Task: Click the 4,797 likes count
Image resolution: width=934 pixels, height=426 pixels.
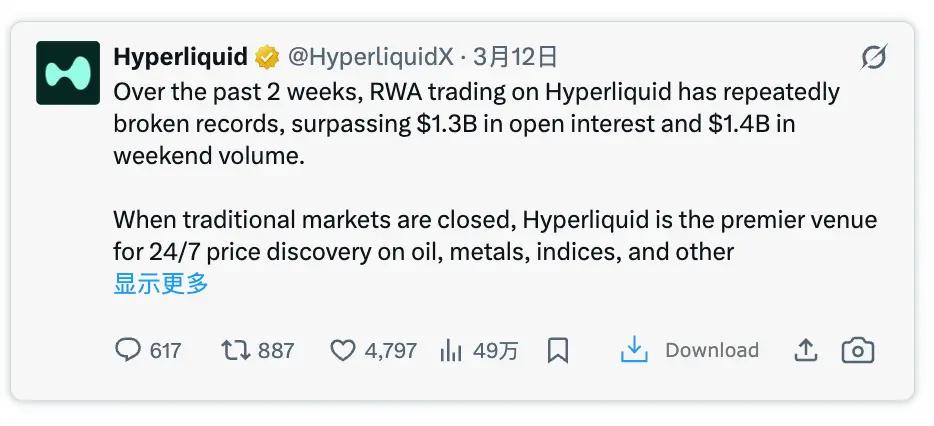Action: tap(390, 350)
